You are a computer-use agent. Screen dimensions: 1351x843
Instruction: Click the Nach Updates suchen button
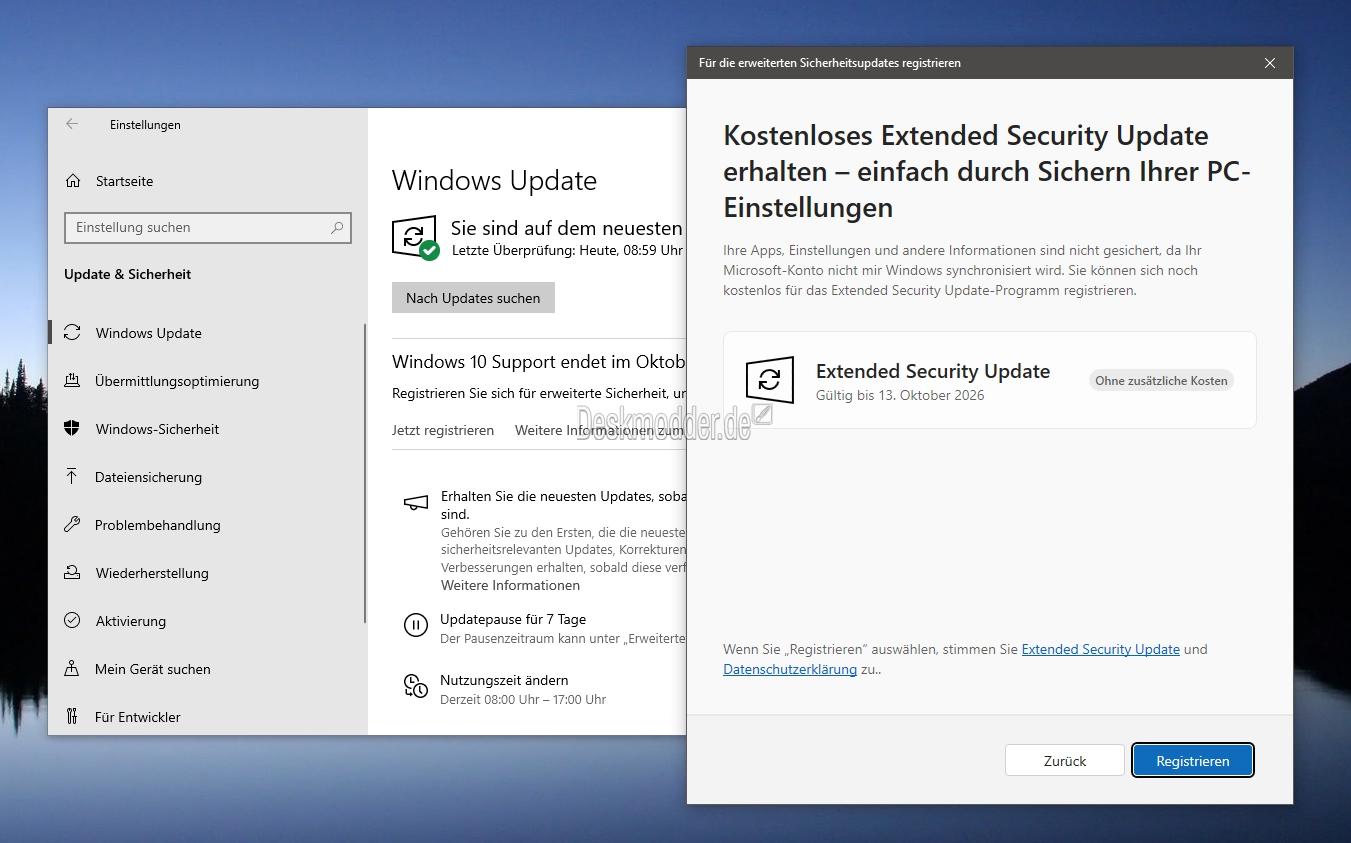tap(473, 298)
